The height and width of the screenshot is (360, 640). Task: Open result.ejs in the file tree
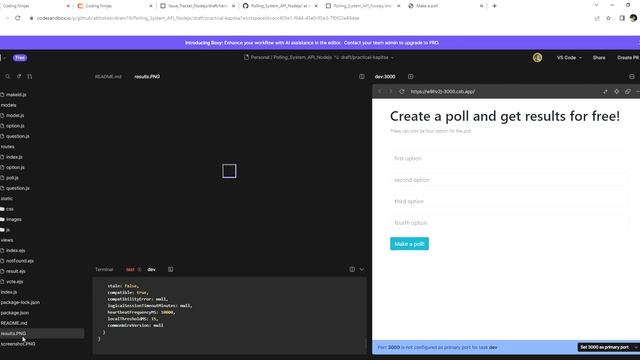click(x=16, y=271)
